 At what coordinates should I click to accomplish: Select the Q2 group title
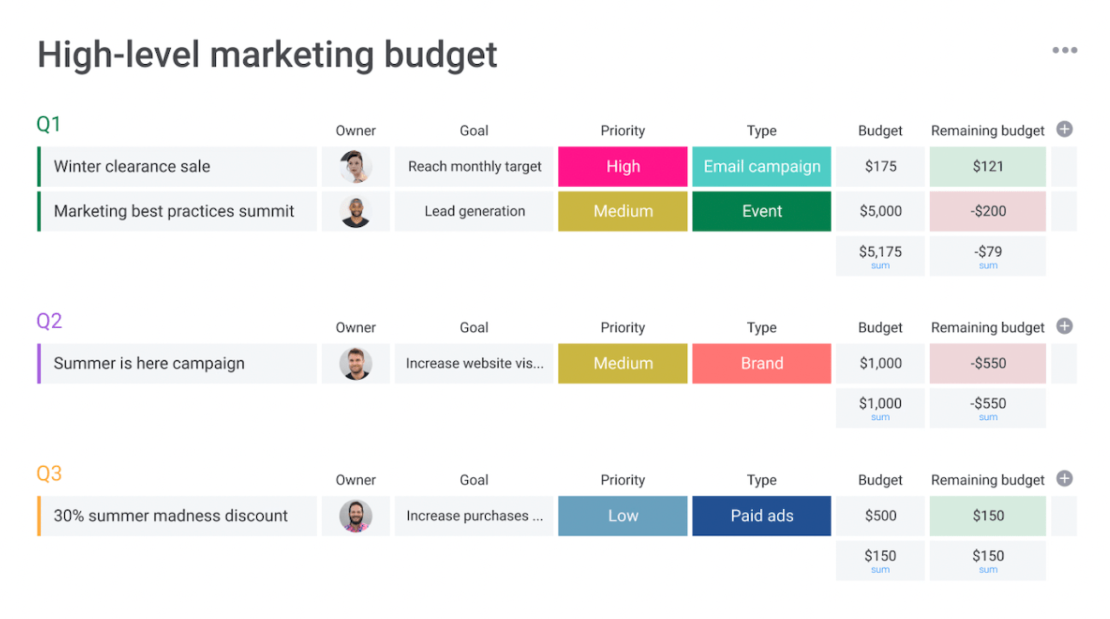(45, 320)
